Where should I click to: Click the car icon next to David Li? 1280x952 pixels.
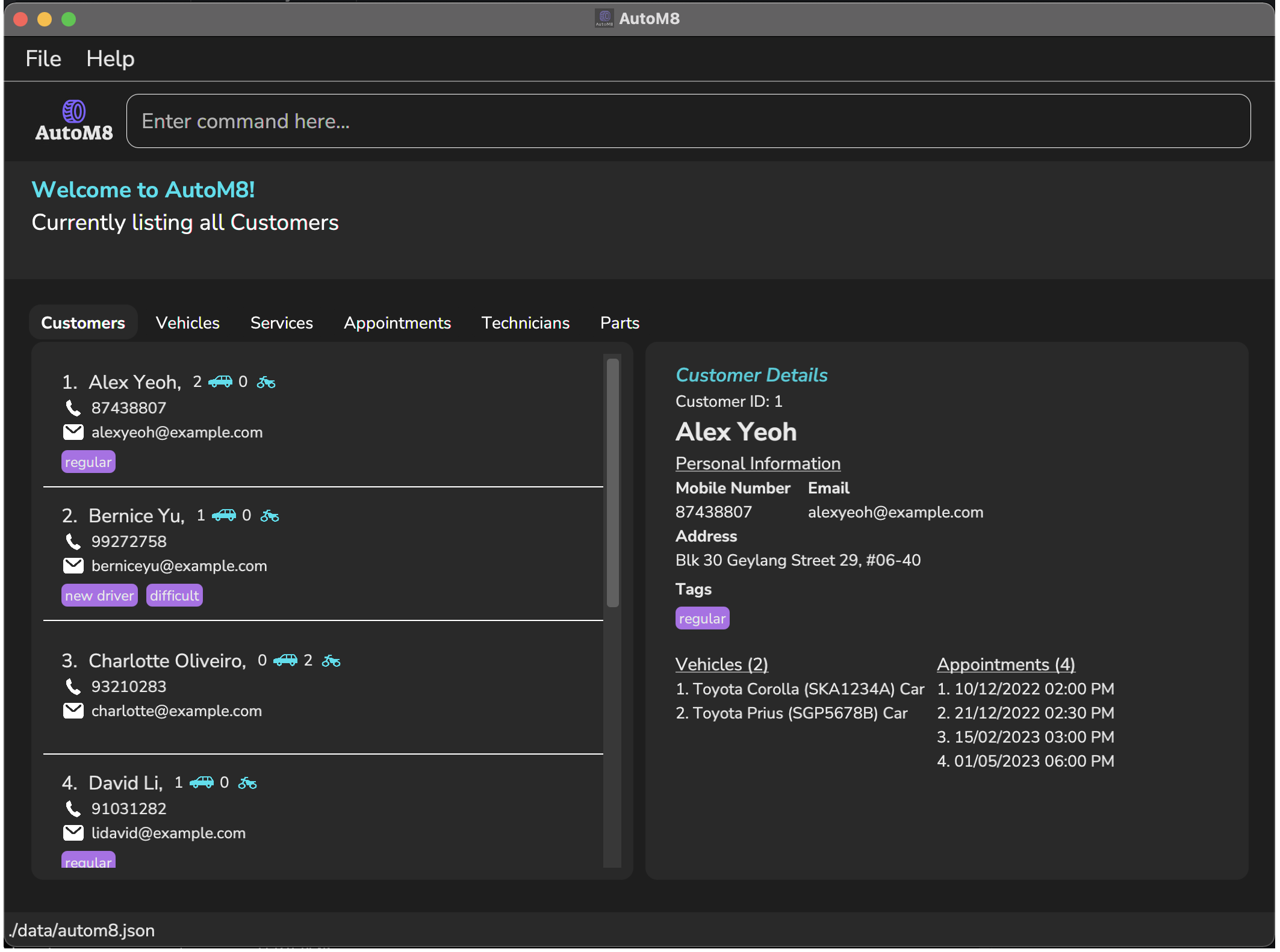click(202, 782)
